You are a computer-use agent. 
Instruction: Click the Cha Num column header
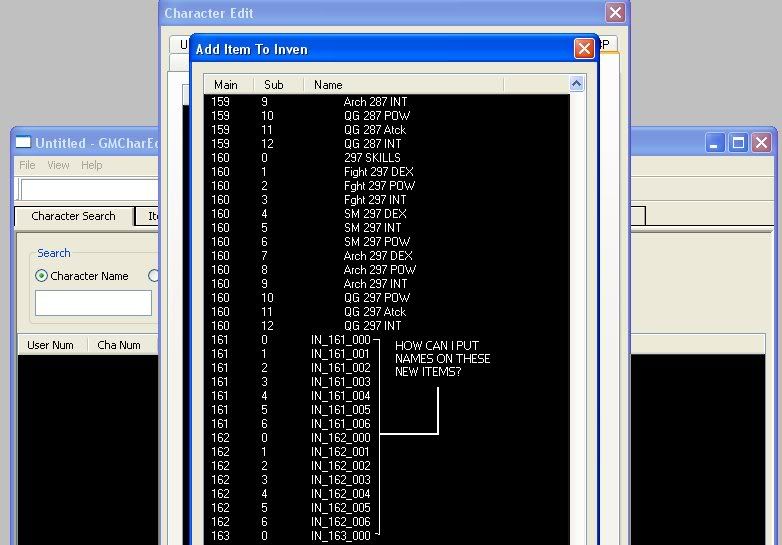[x=119, y=345]
